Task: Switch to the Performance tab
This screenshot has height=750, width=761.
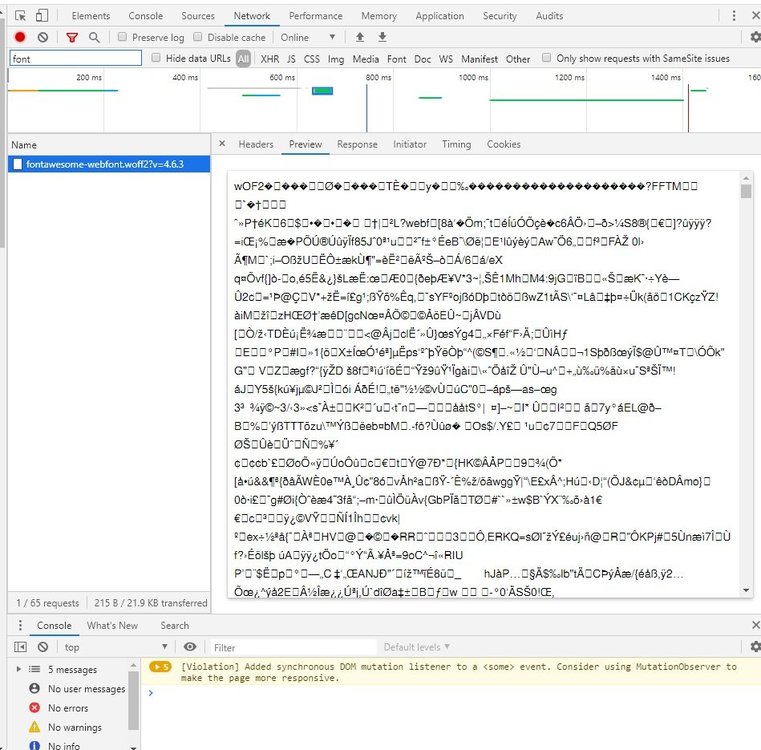Action: pos(315,16)
